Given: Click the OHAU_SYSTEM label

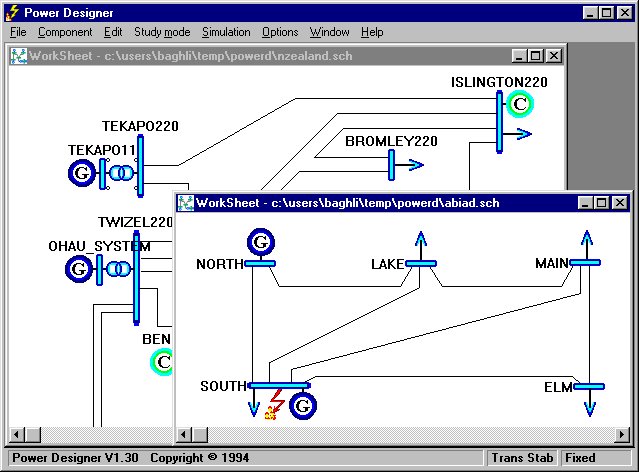Looking at the screenshot, I should point(99,246).
